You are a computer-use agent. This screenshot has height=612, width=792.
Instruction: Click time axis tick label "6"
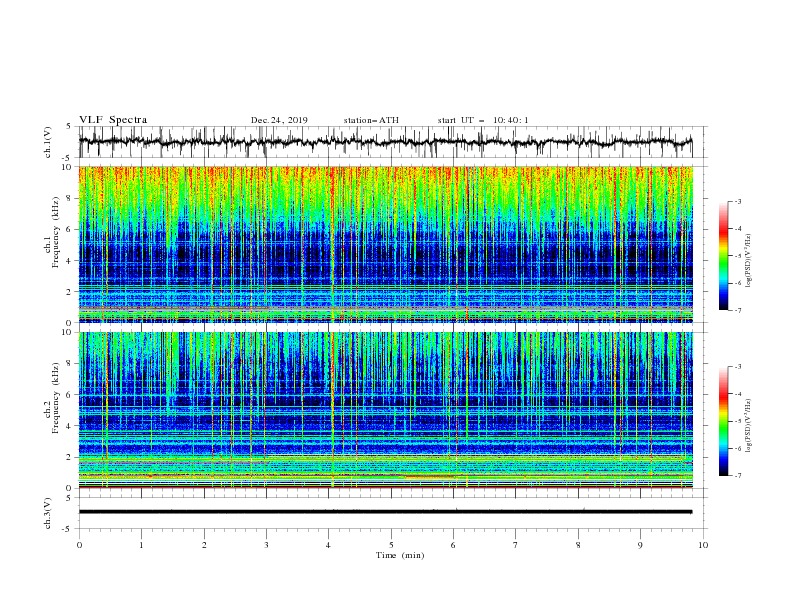[x=453, y=545]
